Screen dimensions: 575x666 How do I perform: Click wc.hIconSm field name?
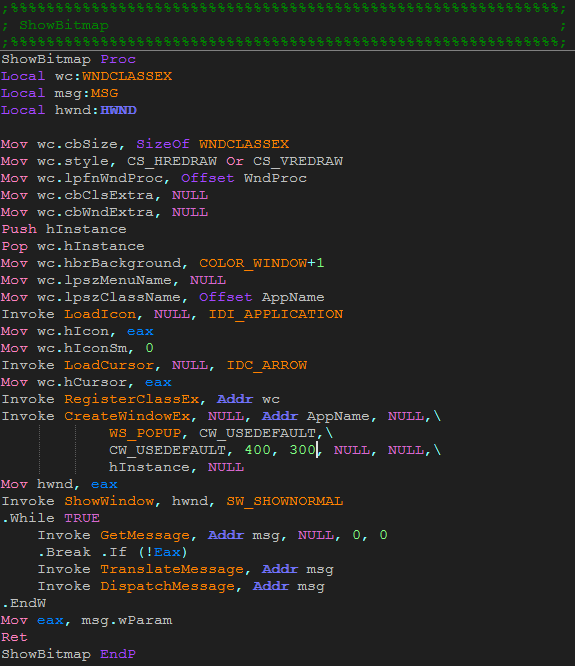point(82,348)
